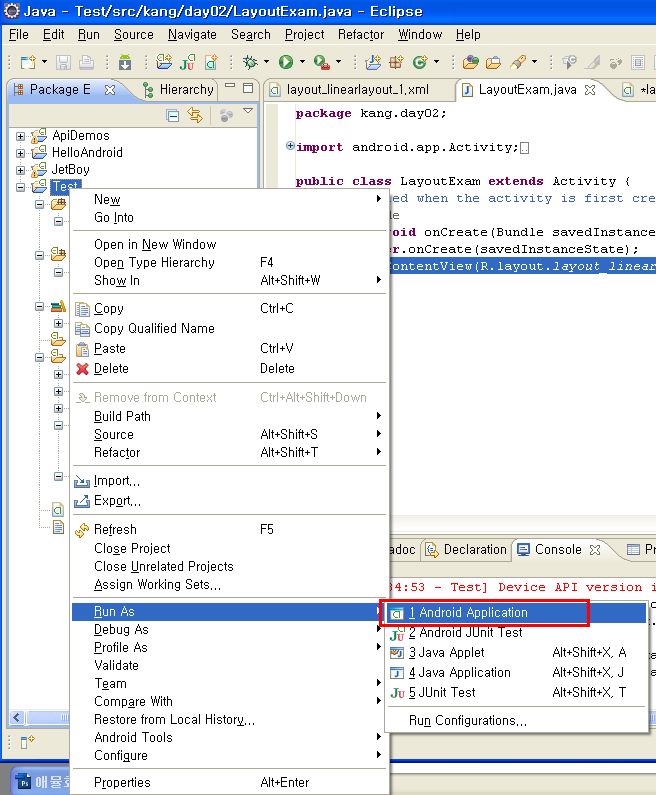Click the Open Type toolbar icon

tap(470, 62)
